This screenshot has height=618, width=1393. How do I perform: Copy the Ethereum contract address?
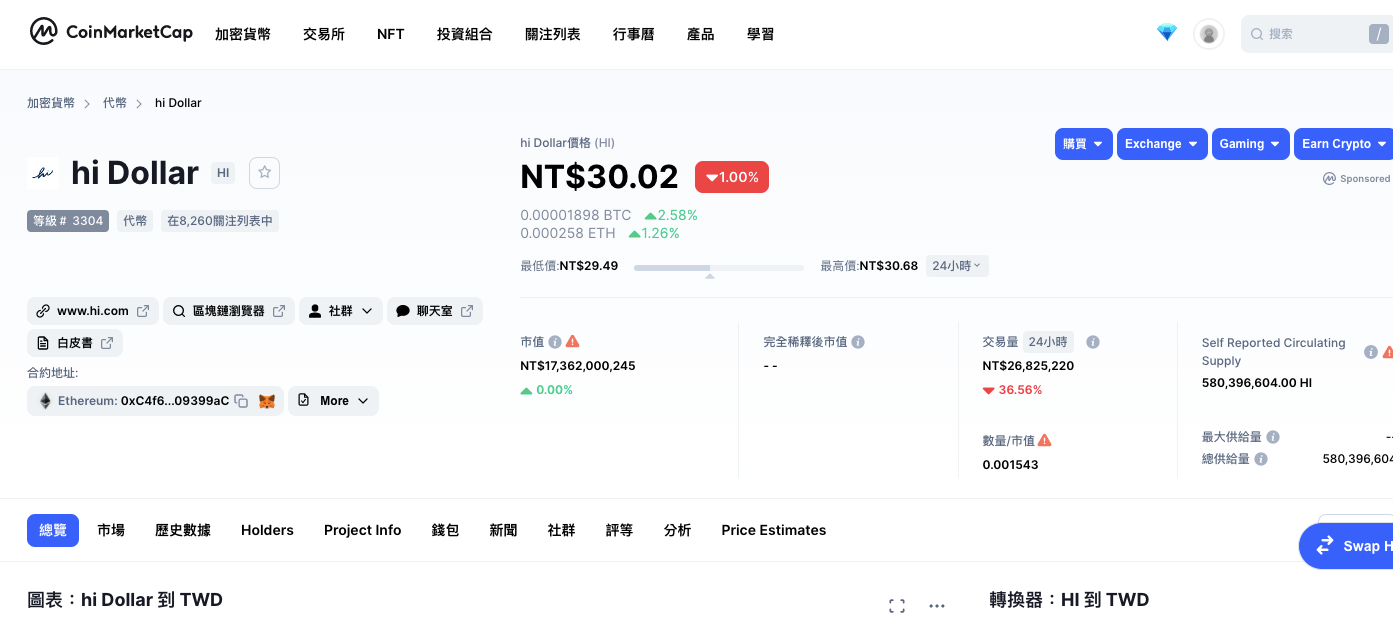tap(241, 401)
